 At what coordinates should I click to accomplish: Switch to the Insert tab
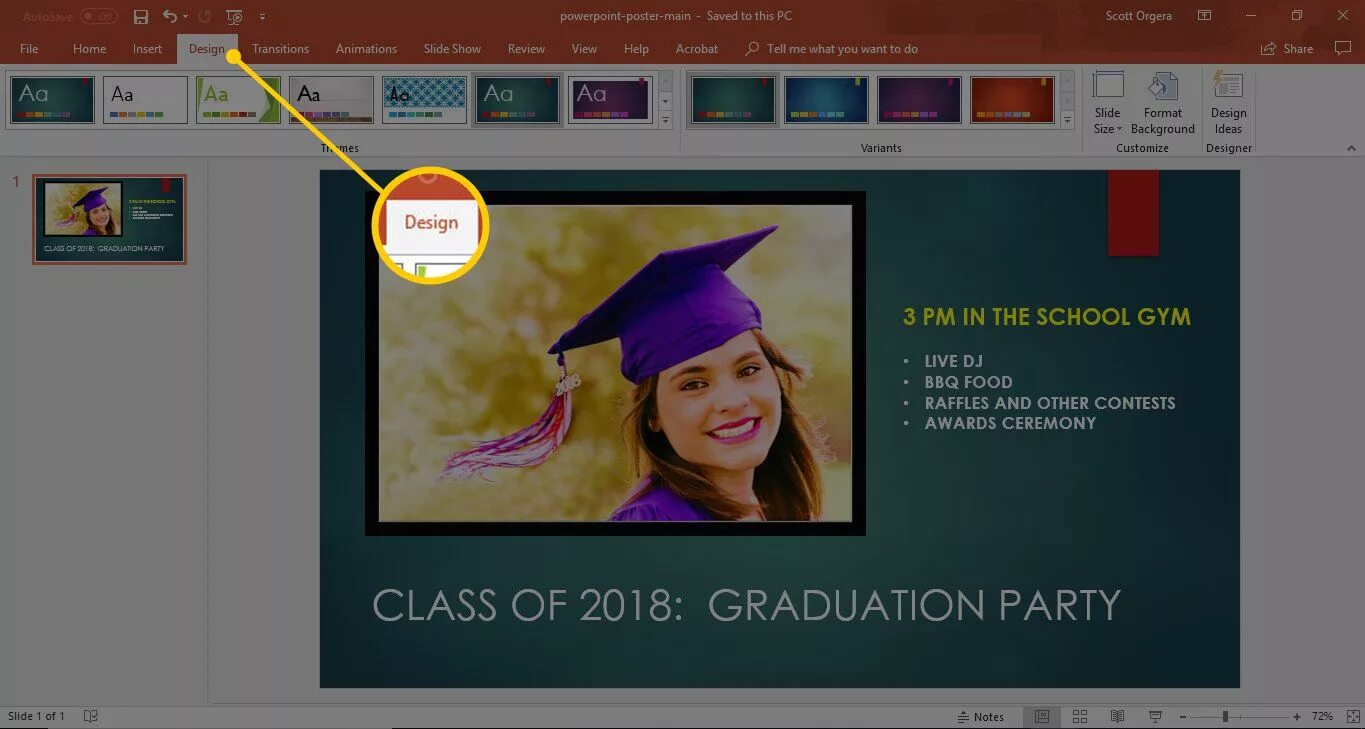pos(147,49)
